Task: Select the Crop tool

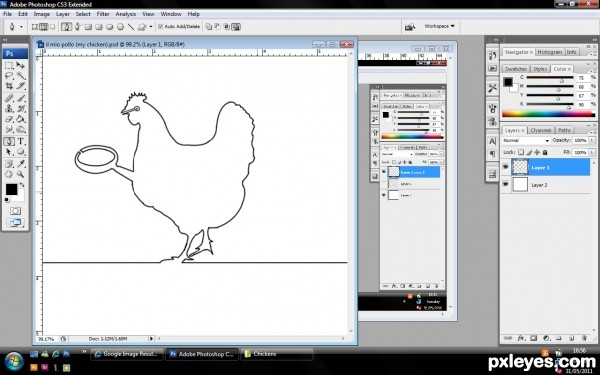Action: (x=9, y=86)
